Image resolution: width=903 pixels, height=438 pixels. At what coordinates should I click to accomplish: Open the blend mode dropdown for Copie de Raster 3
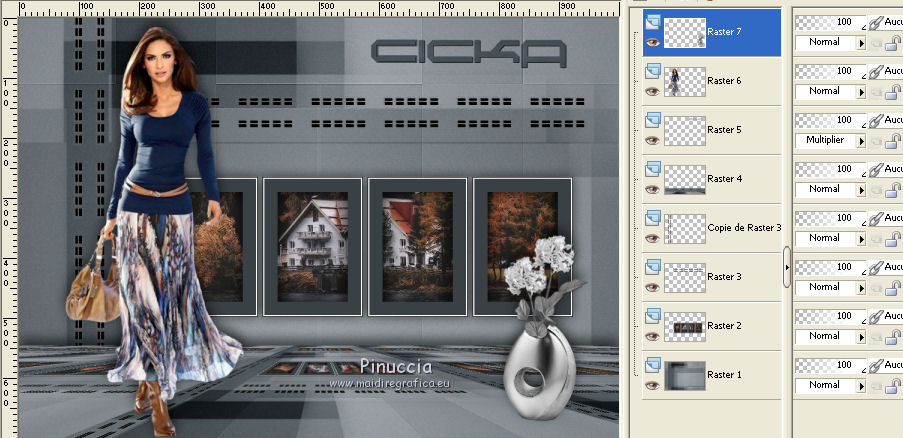click(x=830, y=238)
